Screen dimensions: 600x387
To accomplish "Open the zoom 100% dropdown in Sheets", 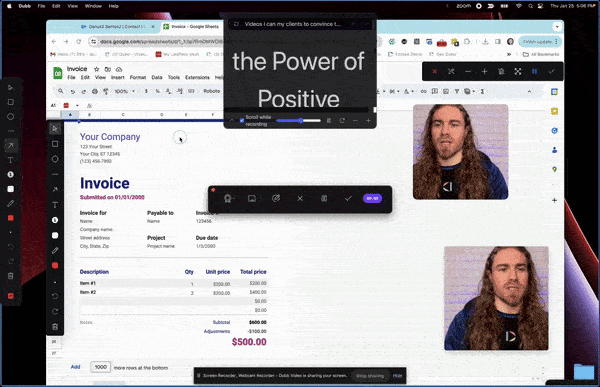I will click(125, 91).
